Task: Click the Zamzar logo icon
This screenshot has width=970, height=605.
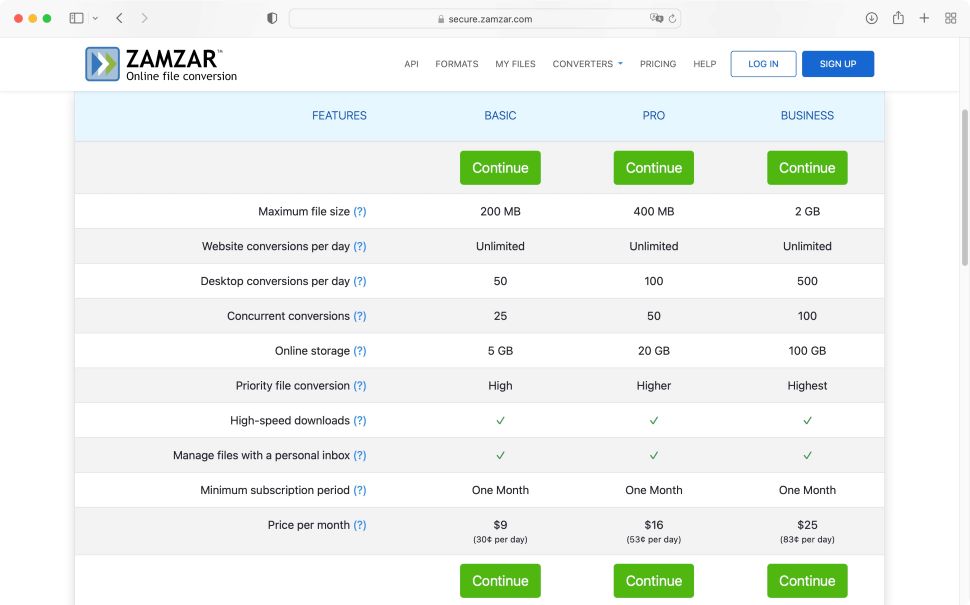Action: (102, 64)
